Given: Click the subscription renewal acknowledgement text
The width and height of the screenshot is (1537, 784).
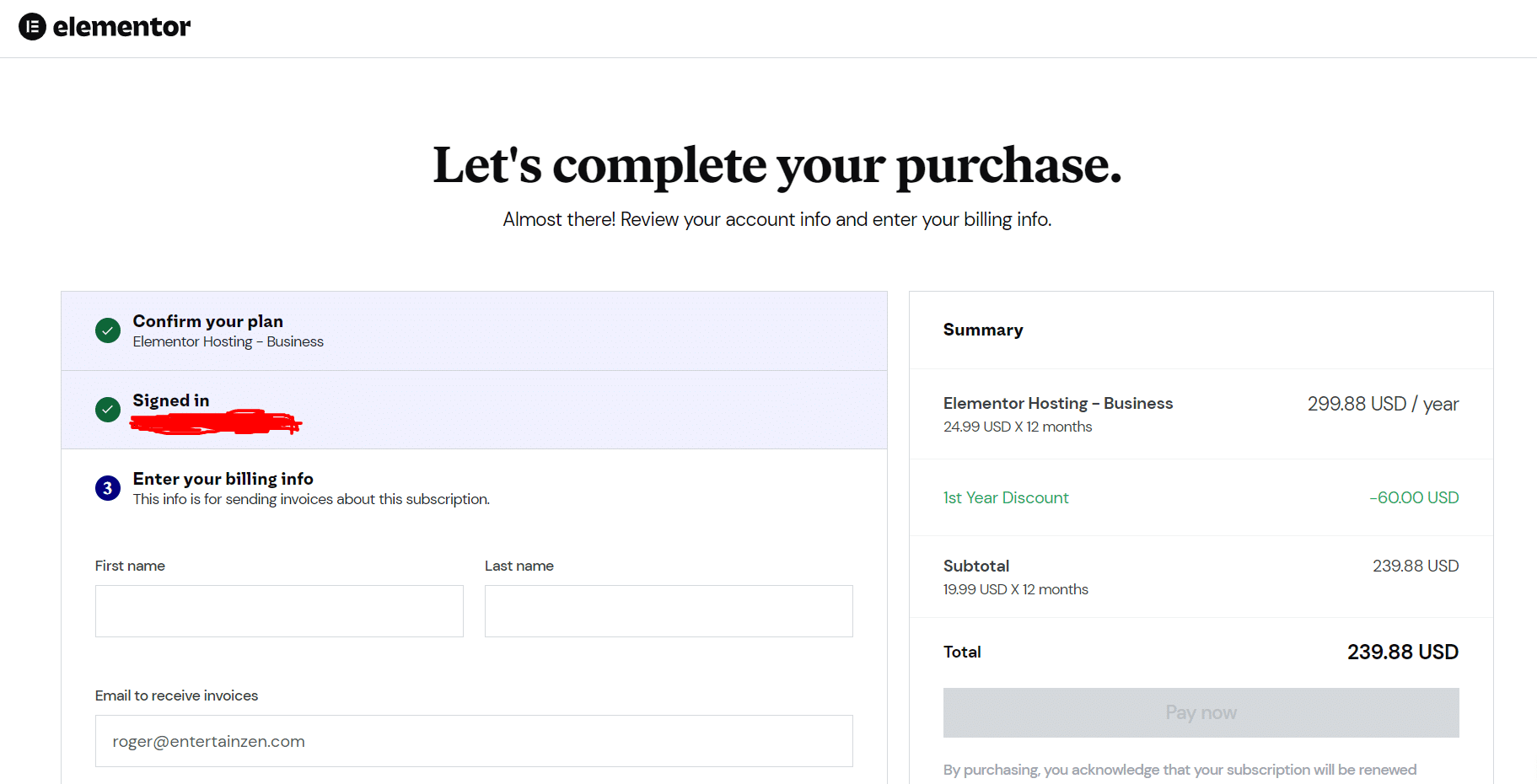Looking at the screenshot, I should (1180, 770).
